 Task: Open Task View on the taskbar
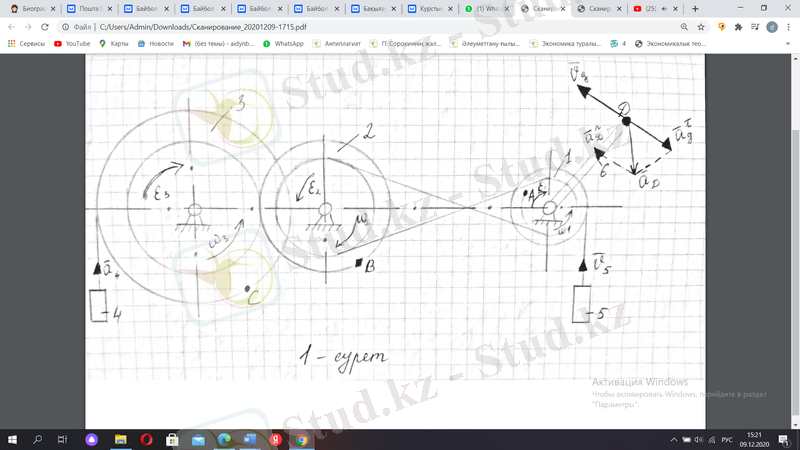62,439
